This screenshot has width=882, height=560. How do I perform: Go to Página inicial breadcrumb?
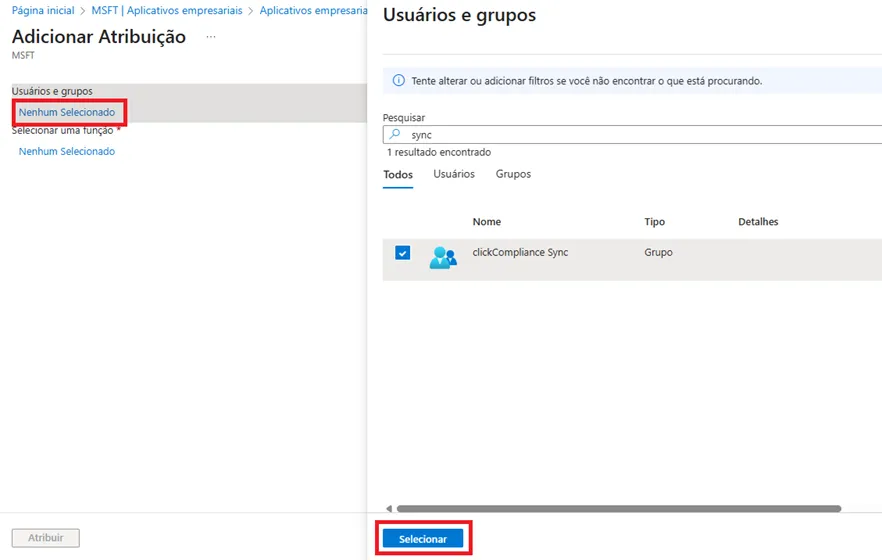pyautogui.click(x=43, y=10)
